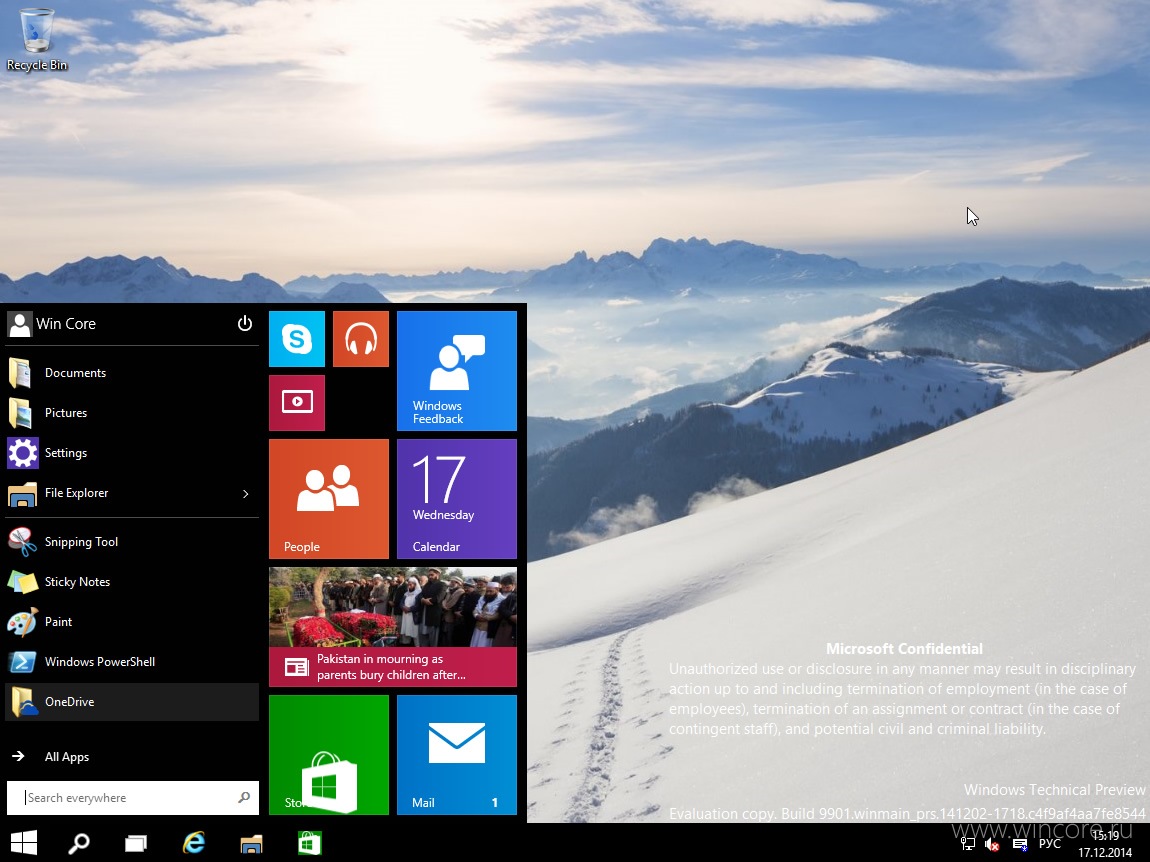Launch the Paint app
Screen dimensions: 1150x862
[132, 622]
